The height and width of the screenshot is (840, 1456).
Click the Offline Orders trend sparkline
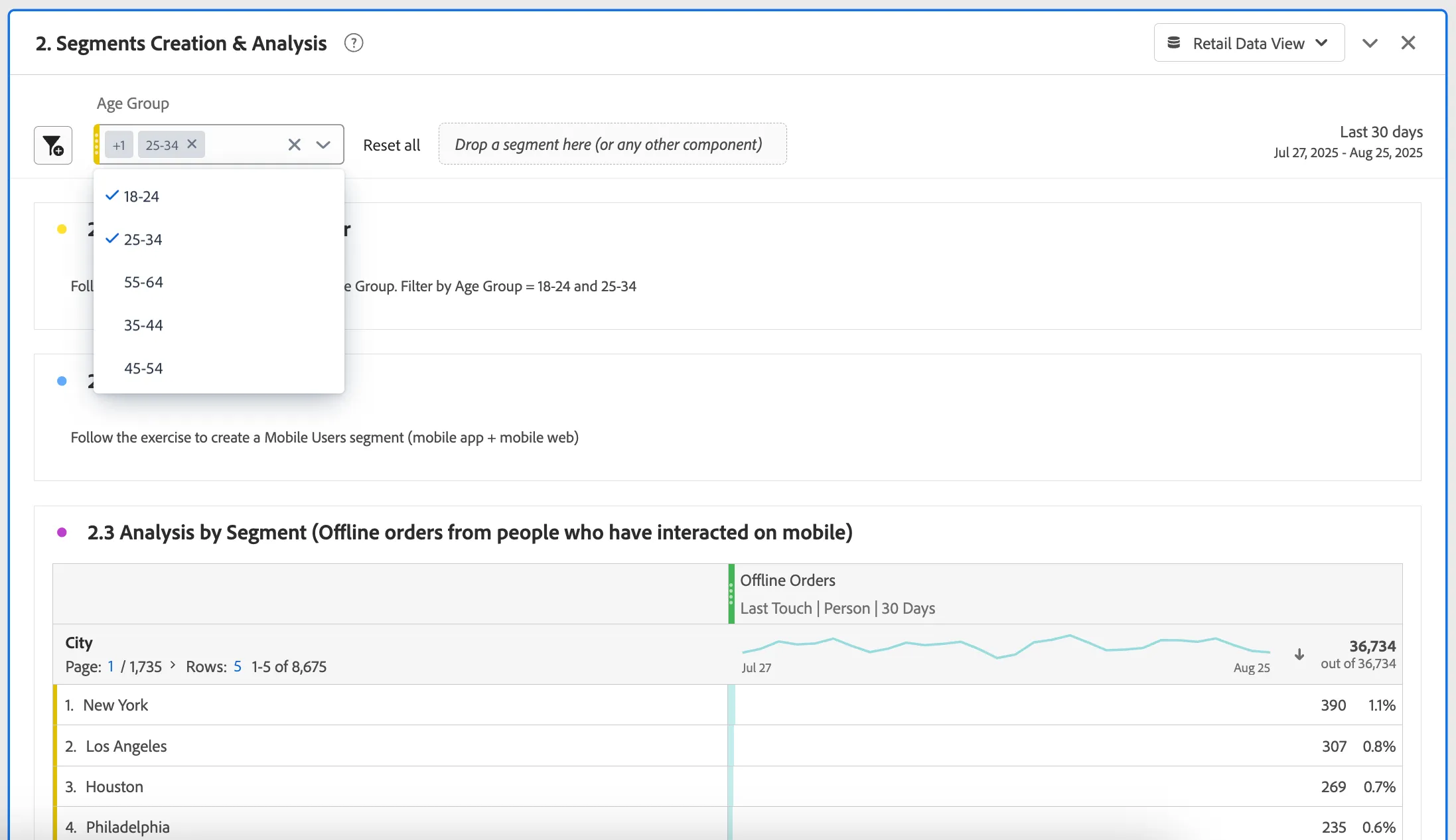click(1006, 646)
